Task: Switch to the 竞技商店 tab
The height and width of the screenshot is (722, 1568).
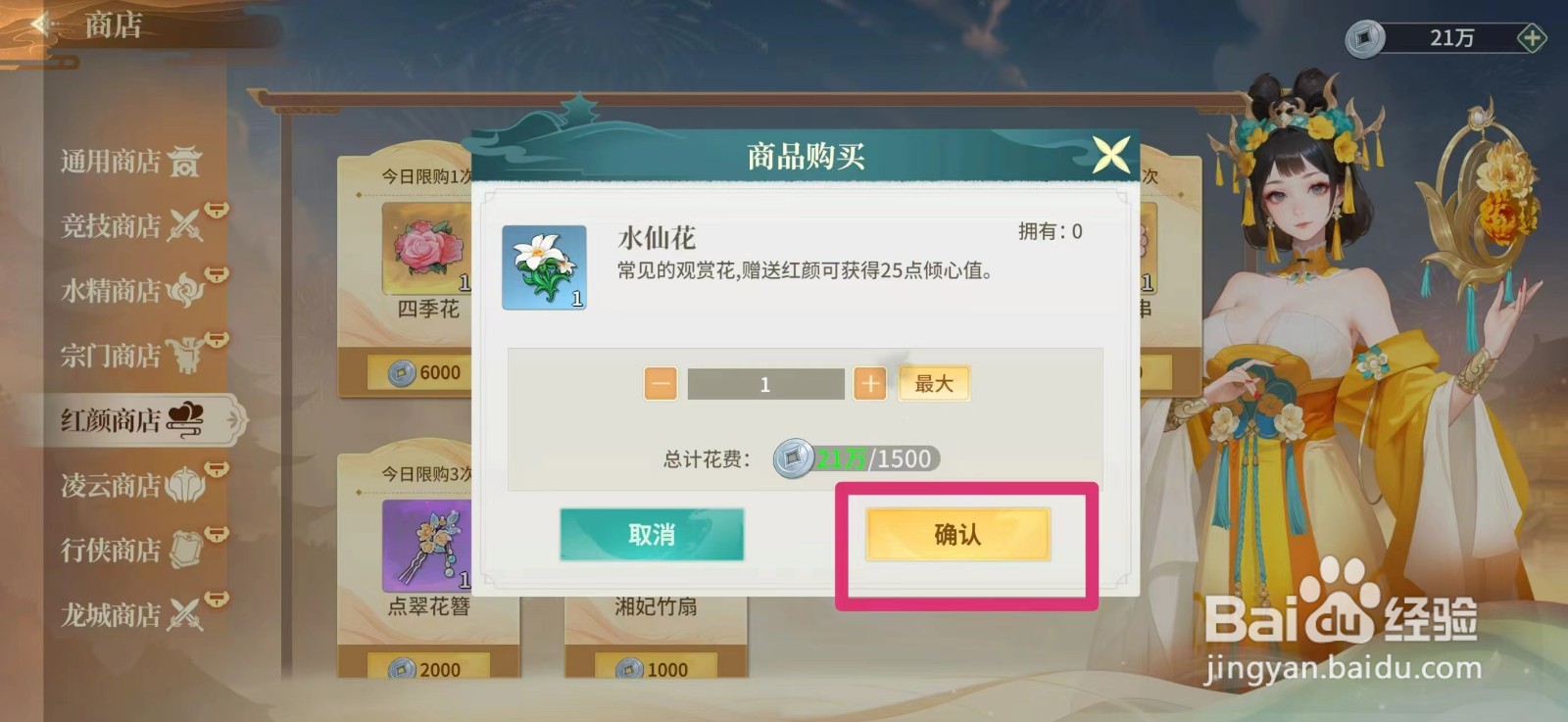Action: click(131, 225)
